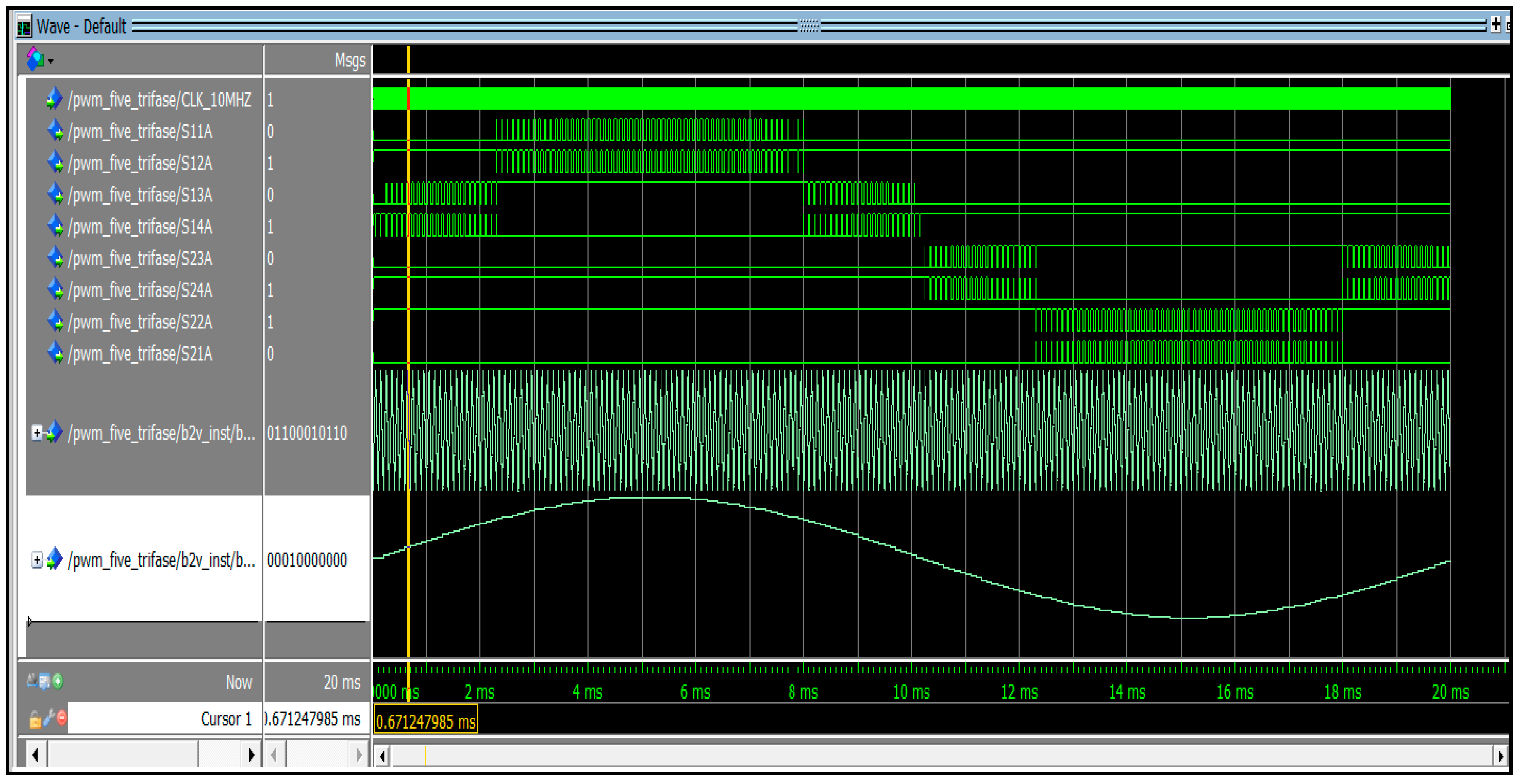The image size is (1520, 784).
Task: Select the S13A signal name
Action: (140, 196)
